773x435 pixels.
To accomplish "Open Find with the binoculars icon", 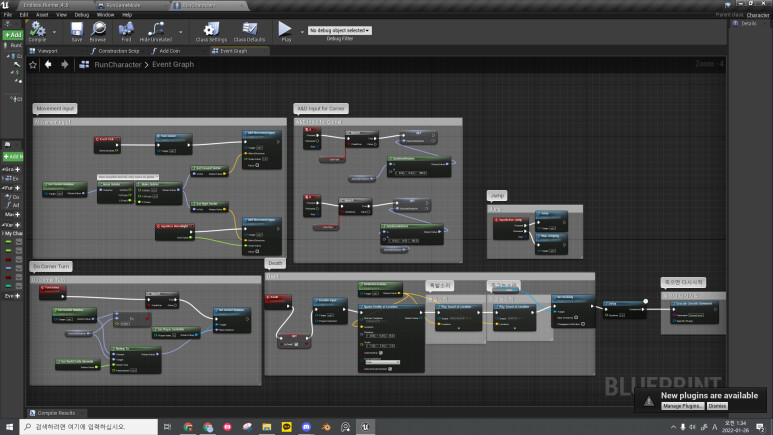I will pyautogui.click(x=126, y=30).
